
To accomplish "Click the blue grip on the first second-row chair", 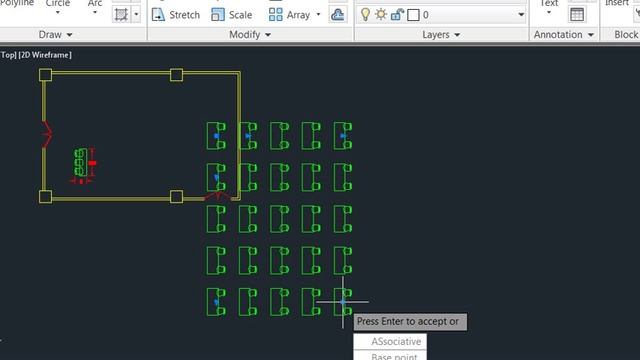I will click(216, 178).
